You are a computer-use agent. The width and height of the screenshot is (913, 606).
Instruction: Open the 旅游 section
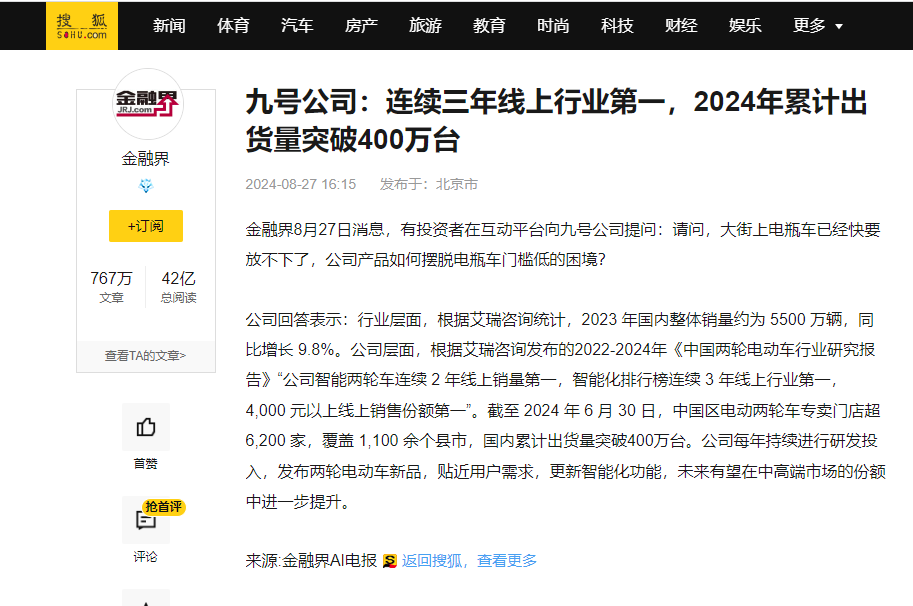(x=425, y=26)
